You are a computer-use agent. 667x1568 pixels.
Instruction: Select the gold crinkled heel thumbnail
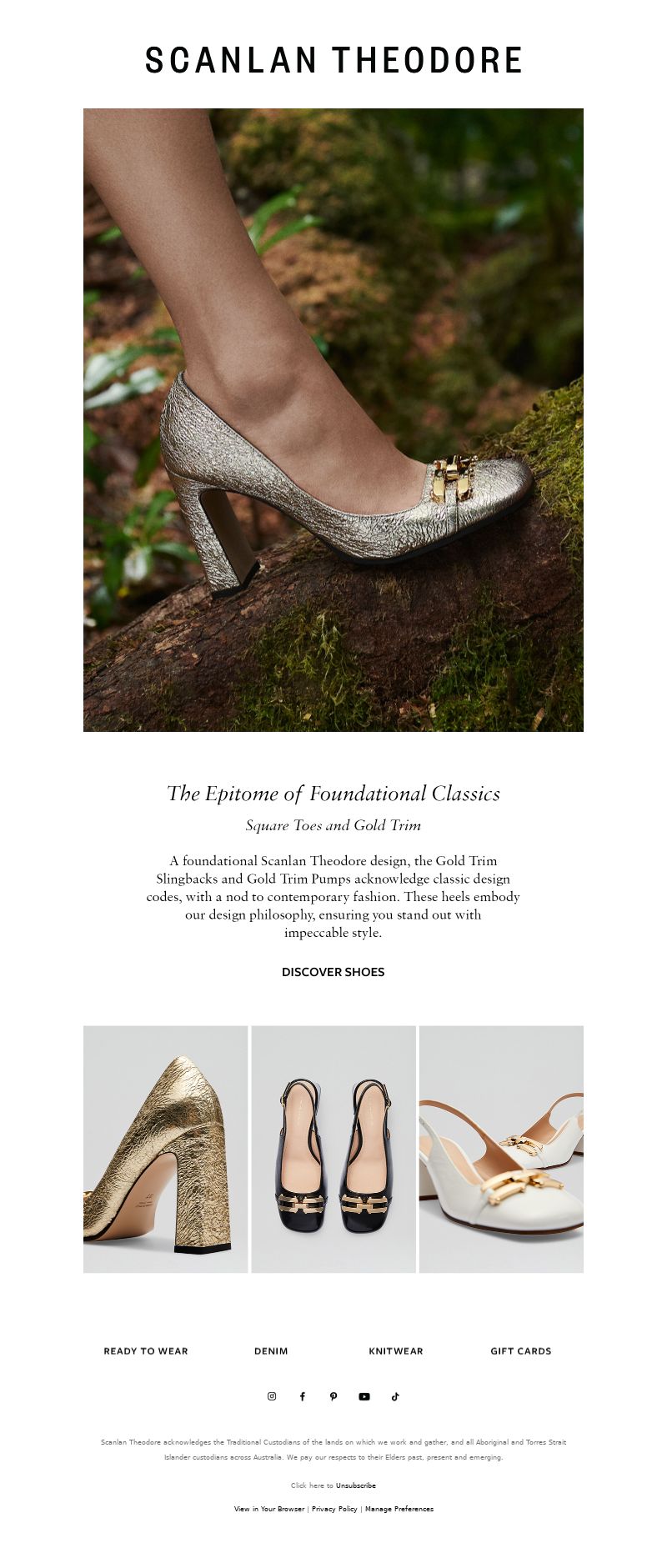[x=165, y=1150]
